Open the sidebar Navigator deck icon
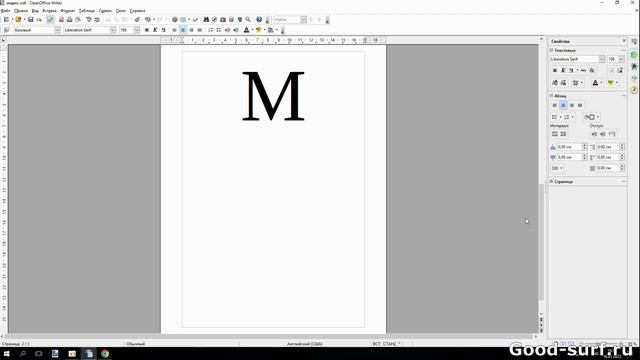 pos(634,89)
